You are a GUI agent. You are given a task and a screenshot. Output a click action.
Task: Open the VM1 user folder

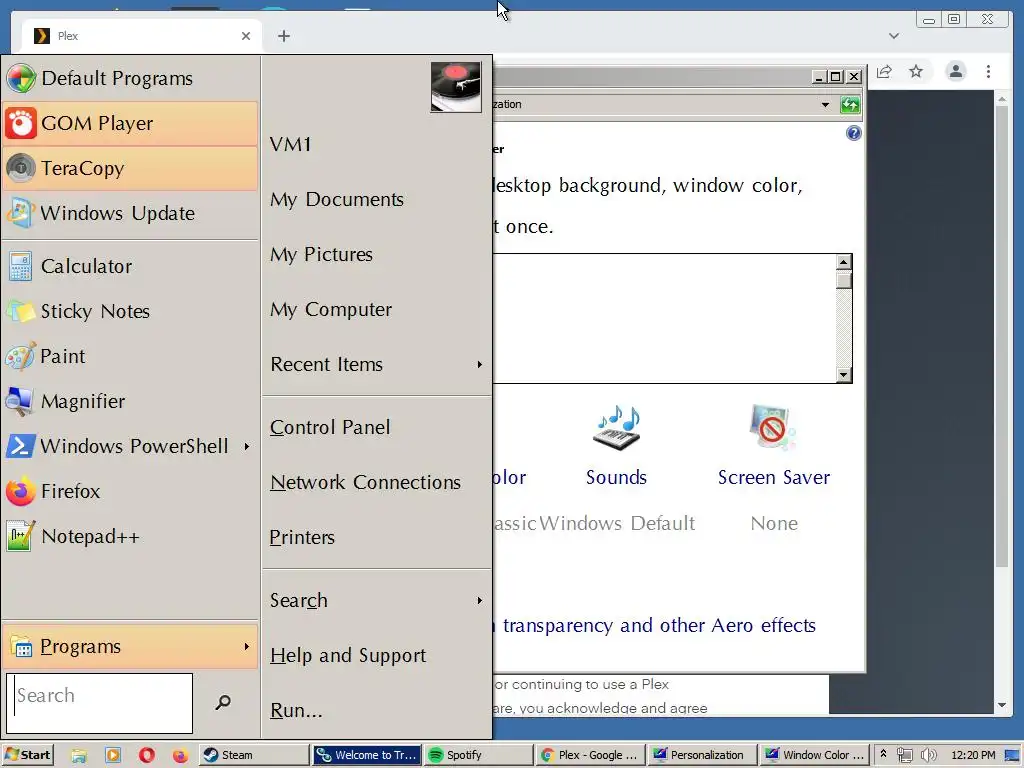point(377,144)
